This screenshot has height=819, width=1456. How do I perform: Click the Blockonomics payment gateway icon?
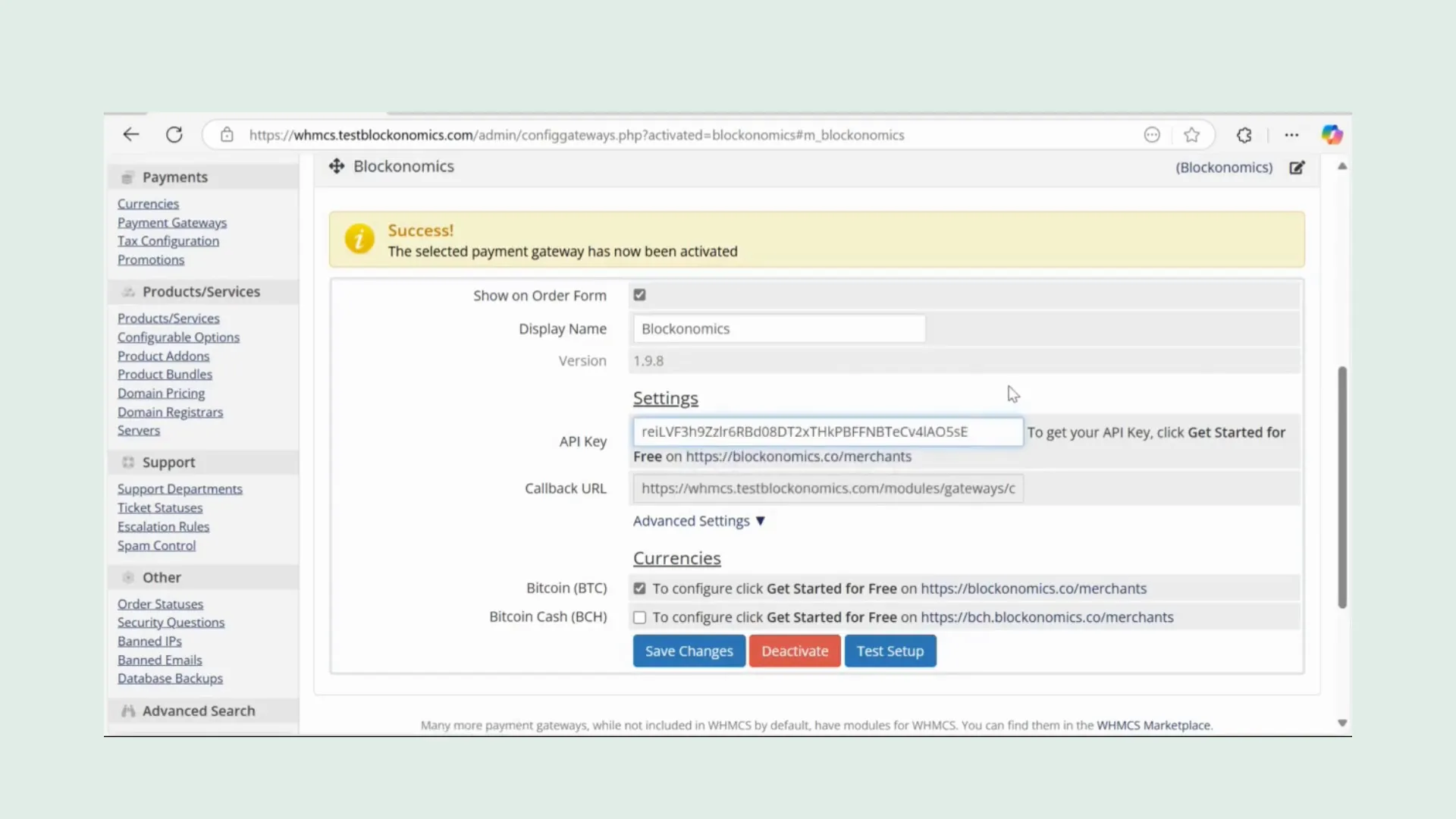coord(337,166)
